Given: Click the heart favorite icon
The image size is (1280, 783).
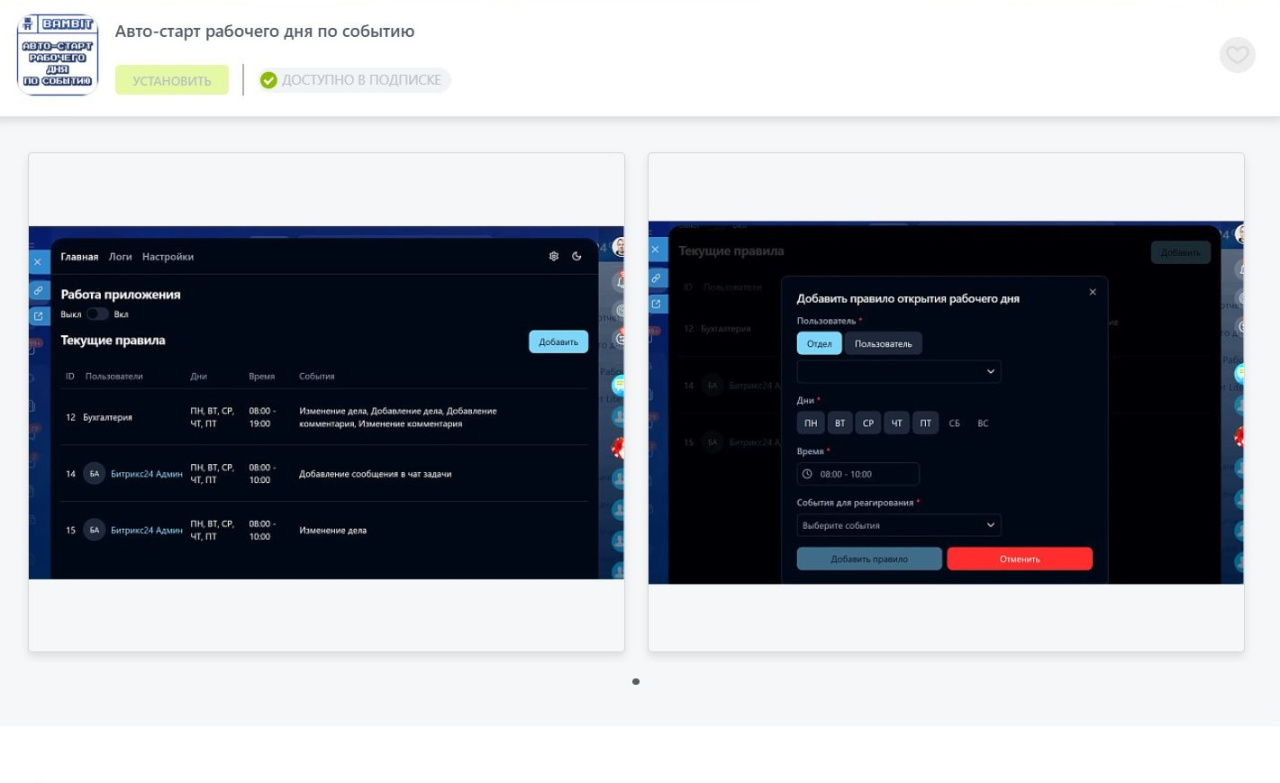Looking at the screenshot, I should 1237,55.
